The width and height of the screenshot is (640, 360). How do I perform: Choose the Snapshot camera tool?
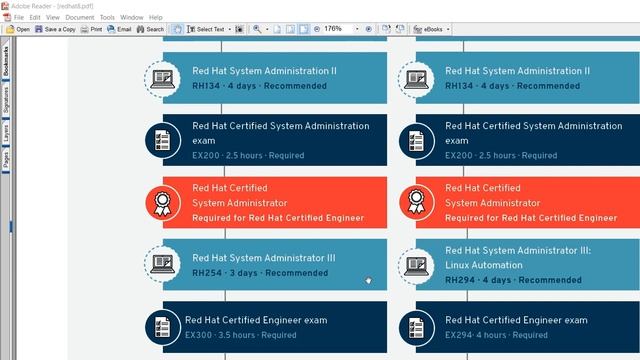(240, 29)
